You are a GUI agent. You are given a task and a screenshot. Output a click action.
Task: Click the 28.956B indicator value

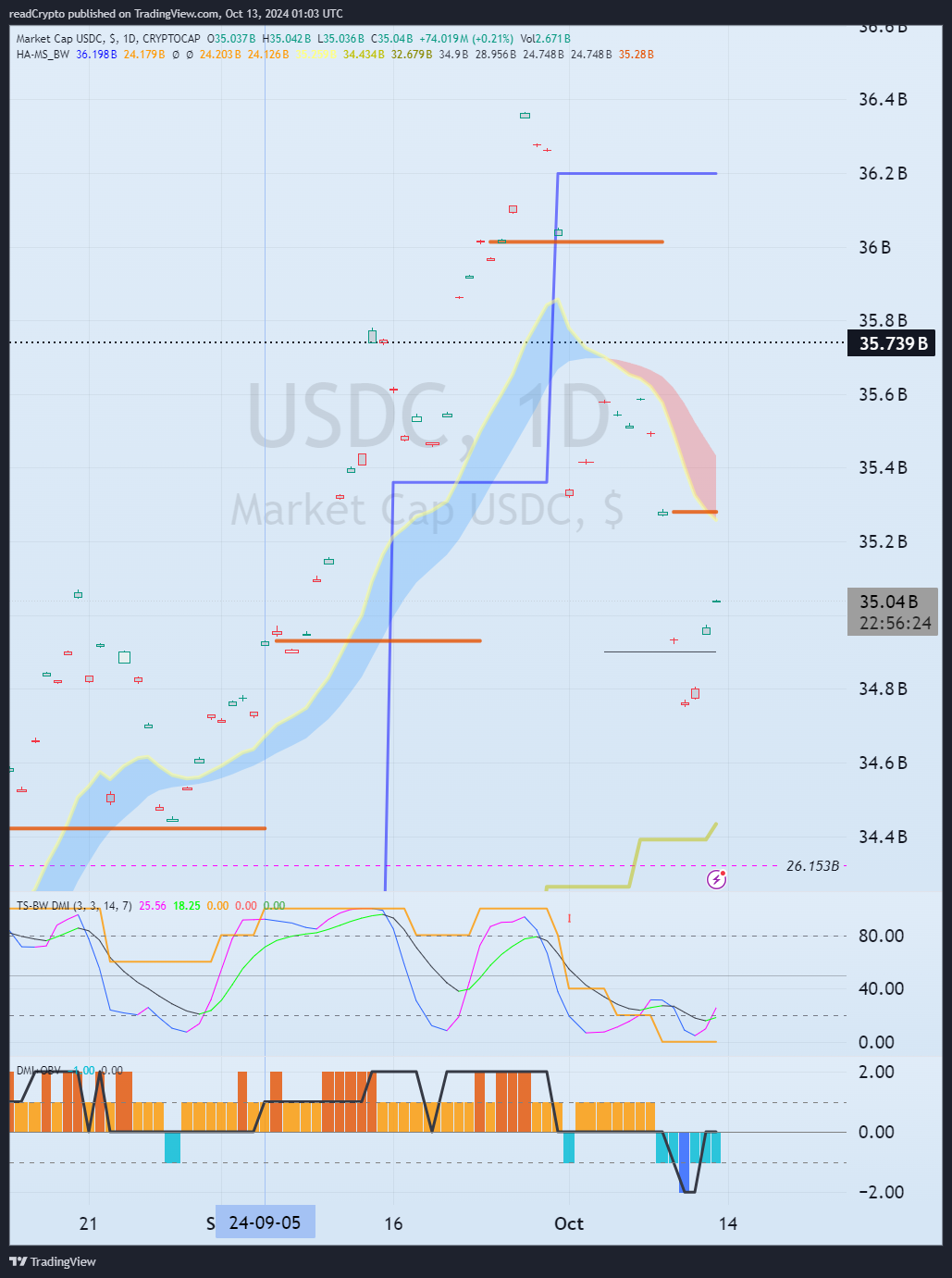click(496, 55)
